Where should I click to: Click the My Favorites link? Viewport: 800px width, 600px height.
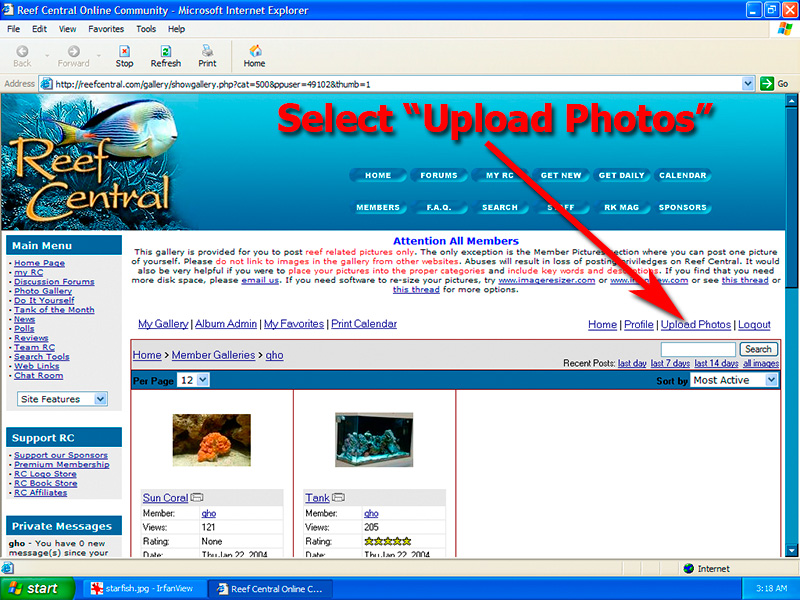294,323
